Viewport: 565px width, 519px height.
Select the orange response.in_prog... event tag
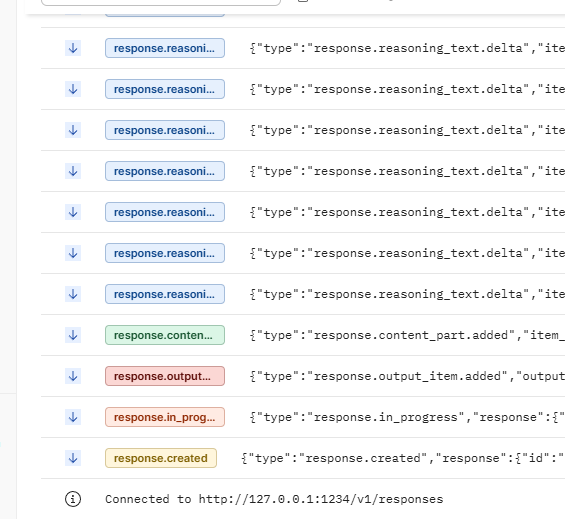click(165, 417)
